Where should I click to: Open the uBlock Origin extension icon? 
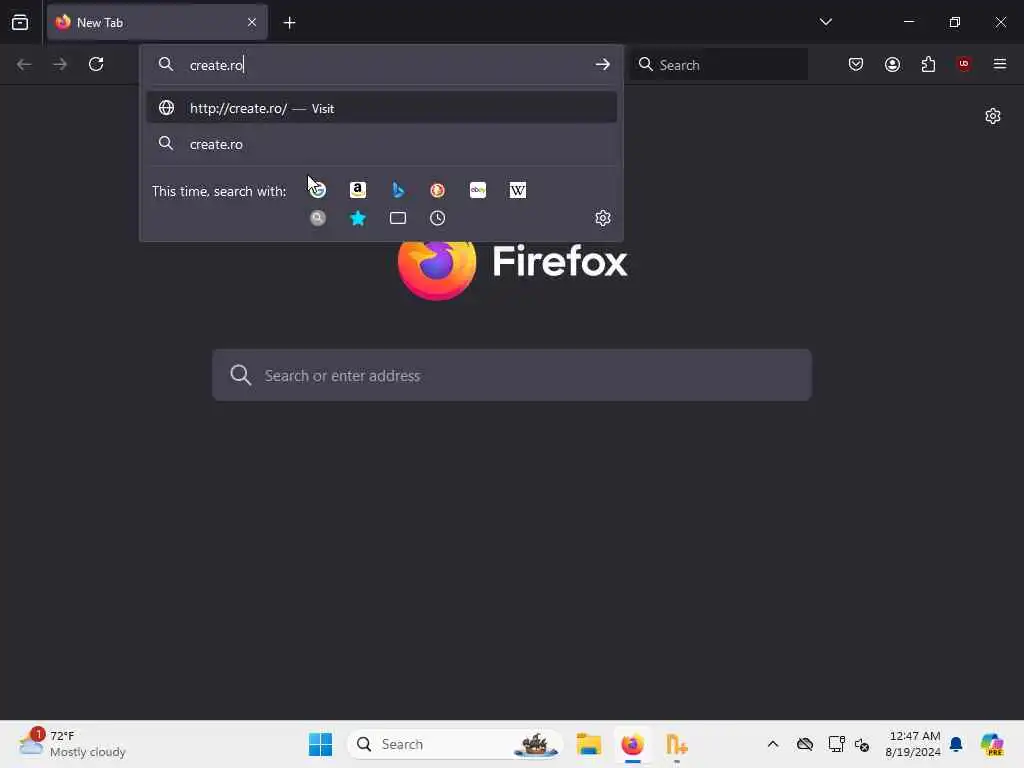pos(964,64)
